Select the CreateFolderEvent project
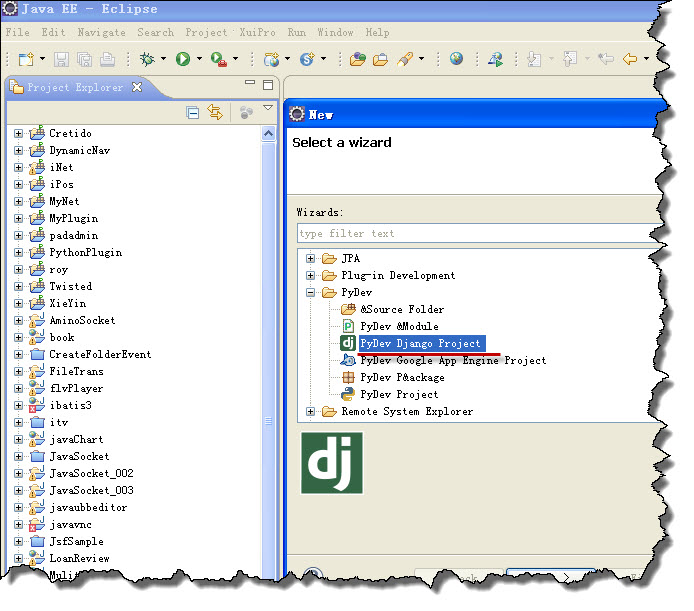This screenshot has width=694, height=611. [100, 355]
